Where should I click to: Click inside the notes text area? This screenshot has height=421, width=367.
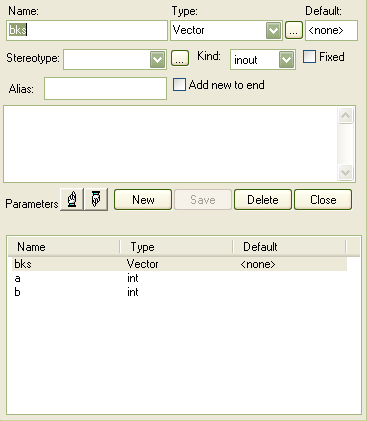tap(170, 144)
